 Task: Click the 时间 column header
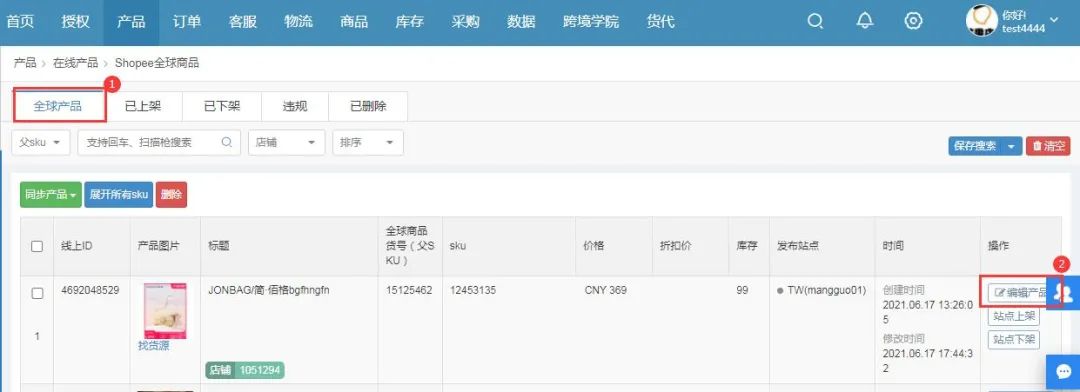893,246
